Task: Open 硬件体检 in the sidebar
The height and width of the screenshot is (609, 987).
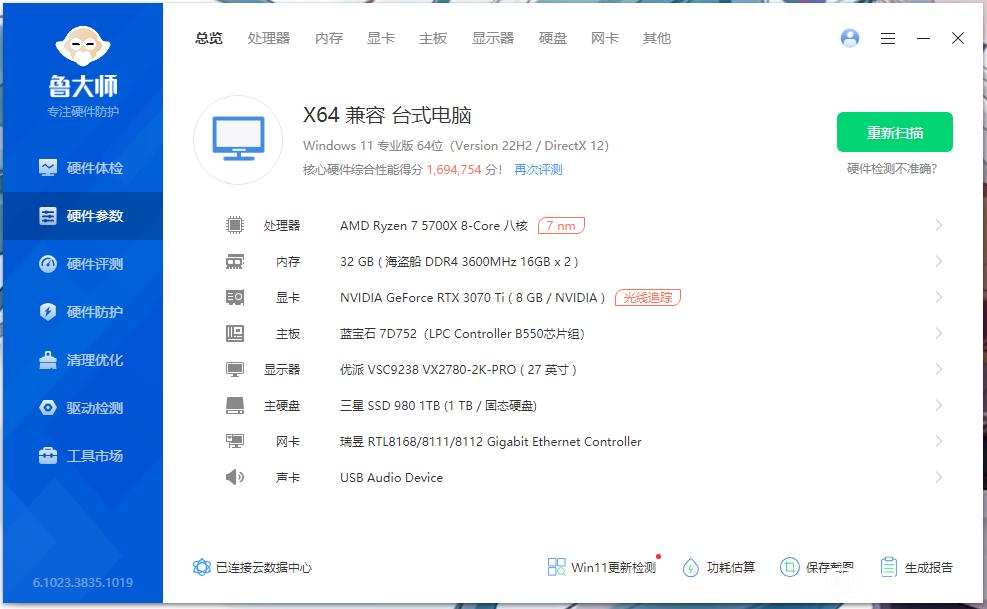Action: pyautogui.click(x=82, y=168)
